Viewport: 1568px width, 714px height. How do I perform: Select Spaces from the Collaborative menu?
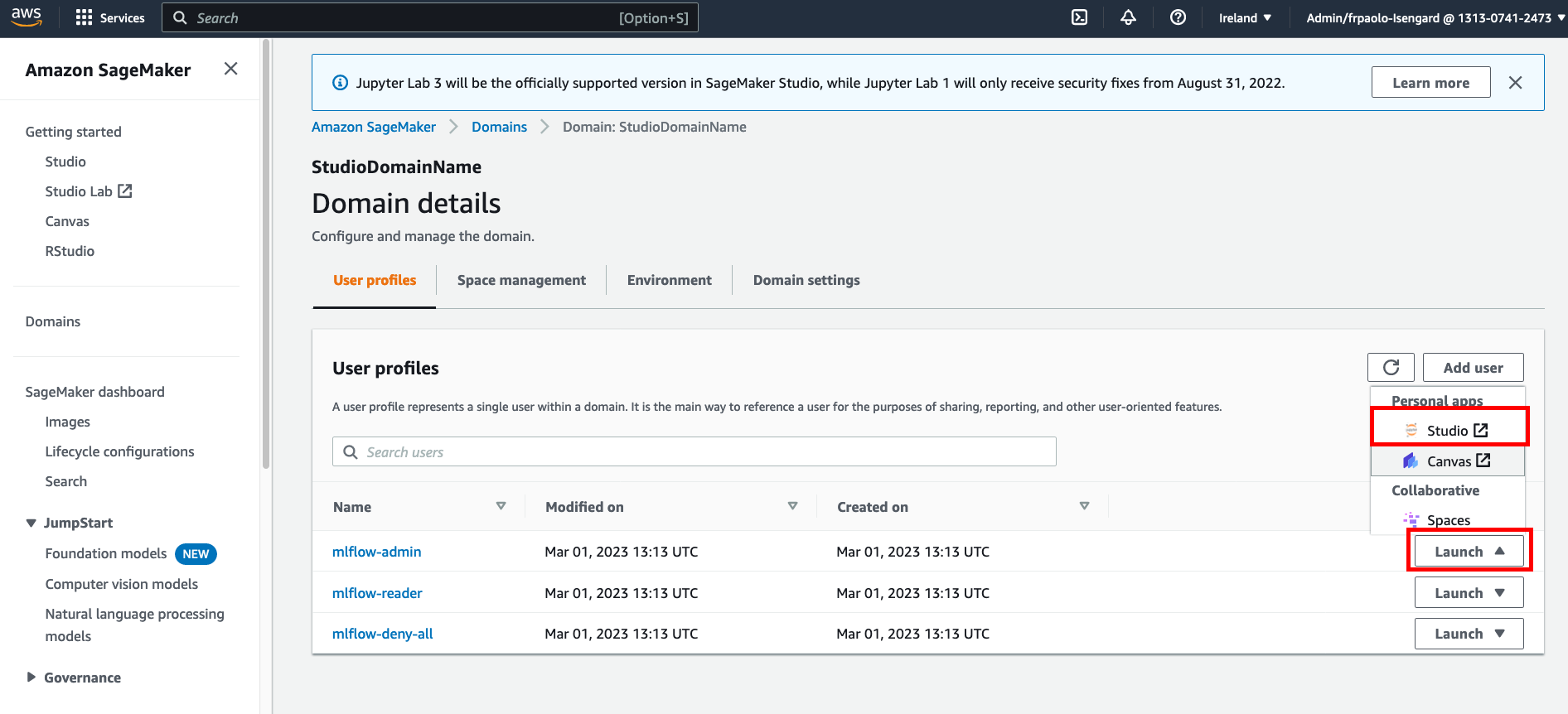1449,519
